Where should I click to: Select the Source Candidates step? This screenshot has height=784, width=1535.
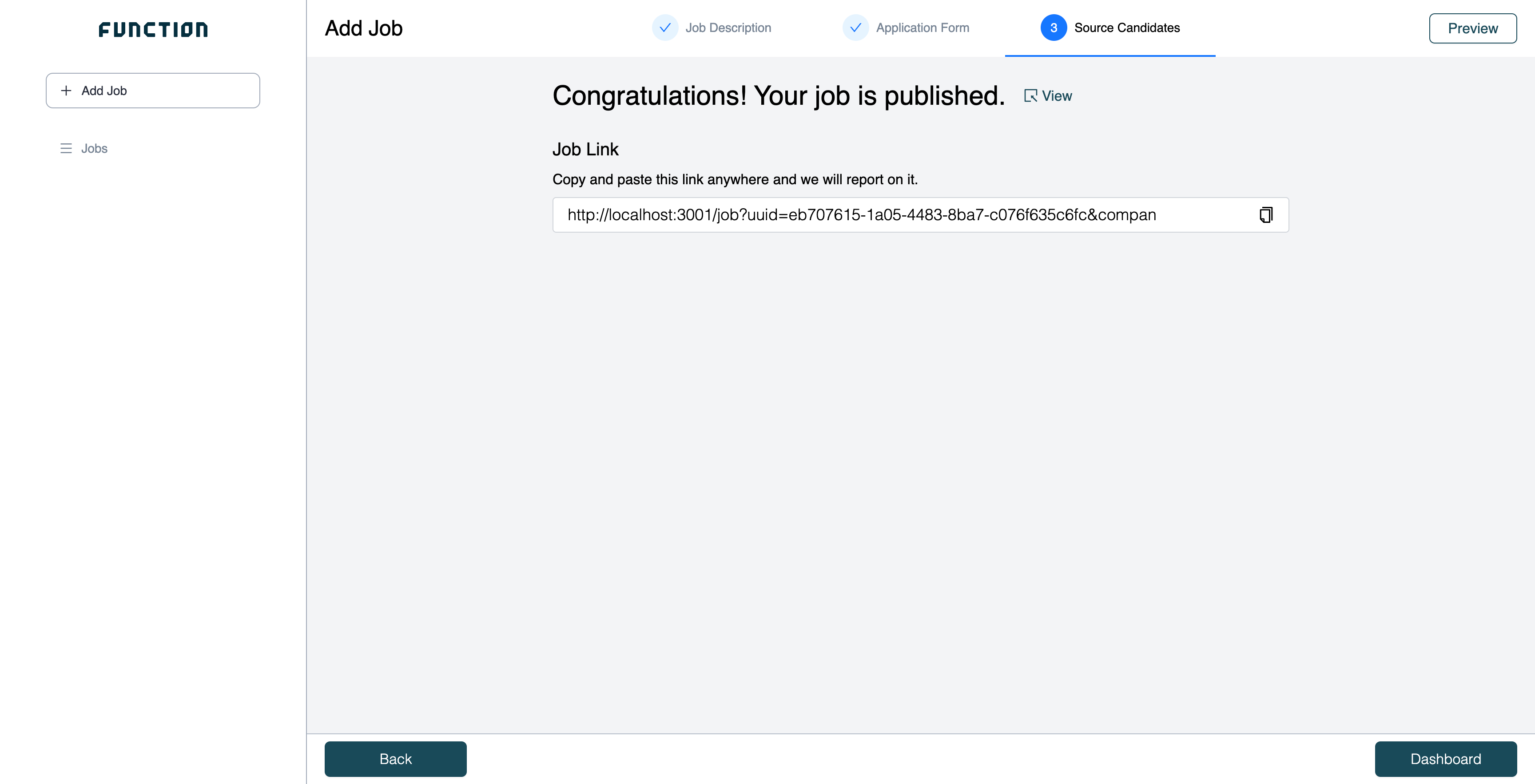[1126, 28]
